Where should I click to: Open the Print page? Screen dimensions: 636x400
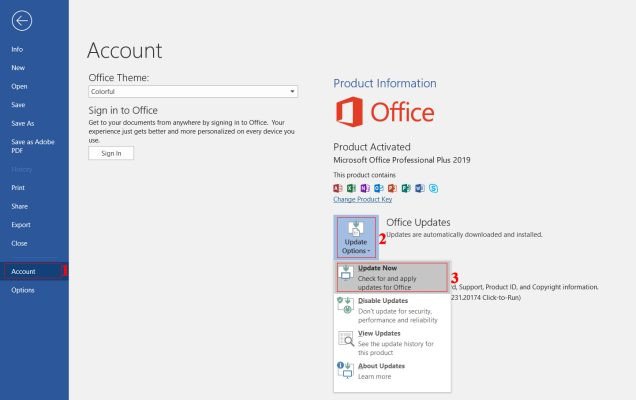coord(18,188)
